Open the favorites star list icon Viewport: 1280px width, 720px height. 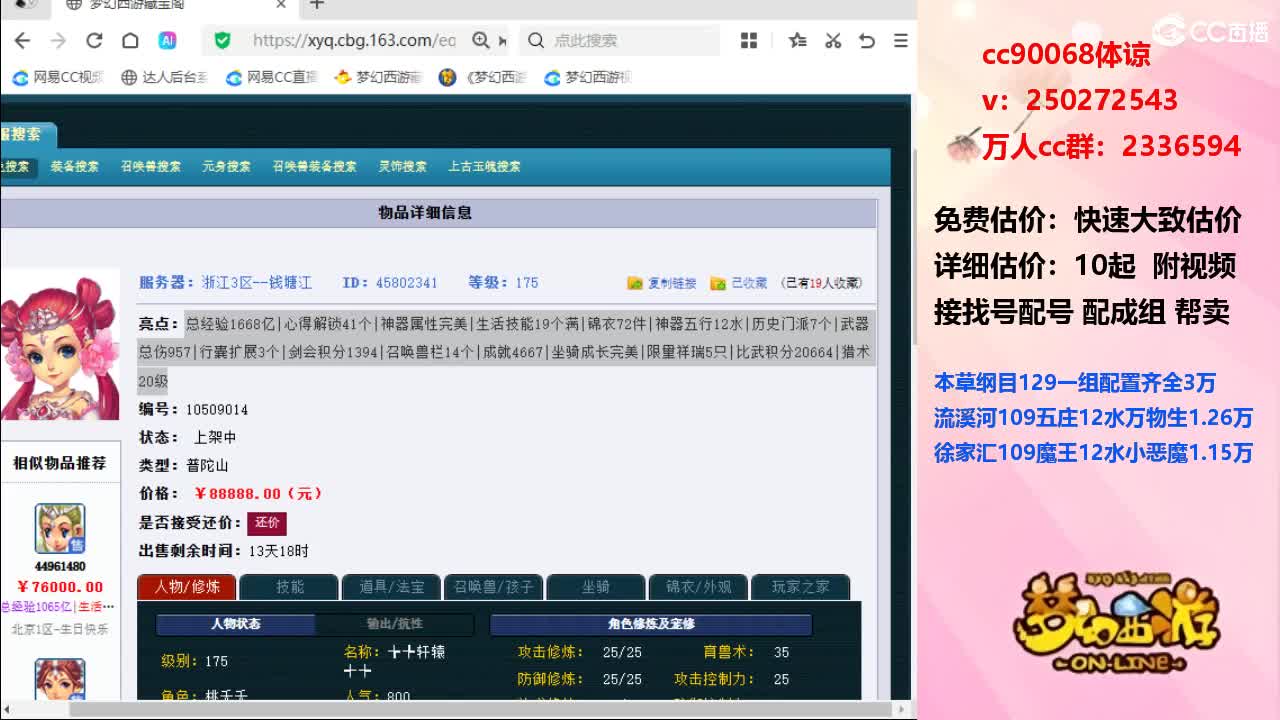point(797,40)
